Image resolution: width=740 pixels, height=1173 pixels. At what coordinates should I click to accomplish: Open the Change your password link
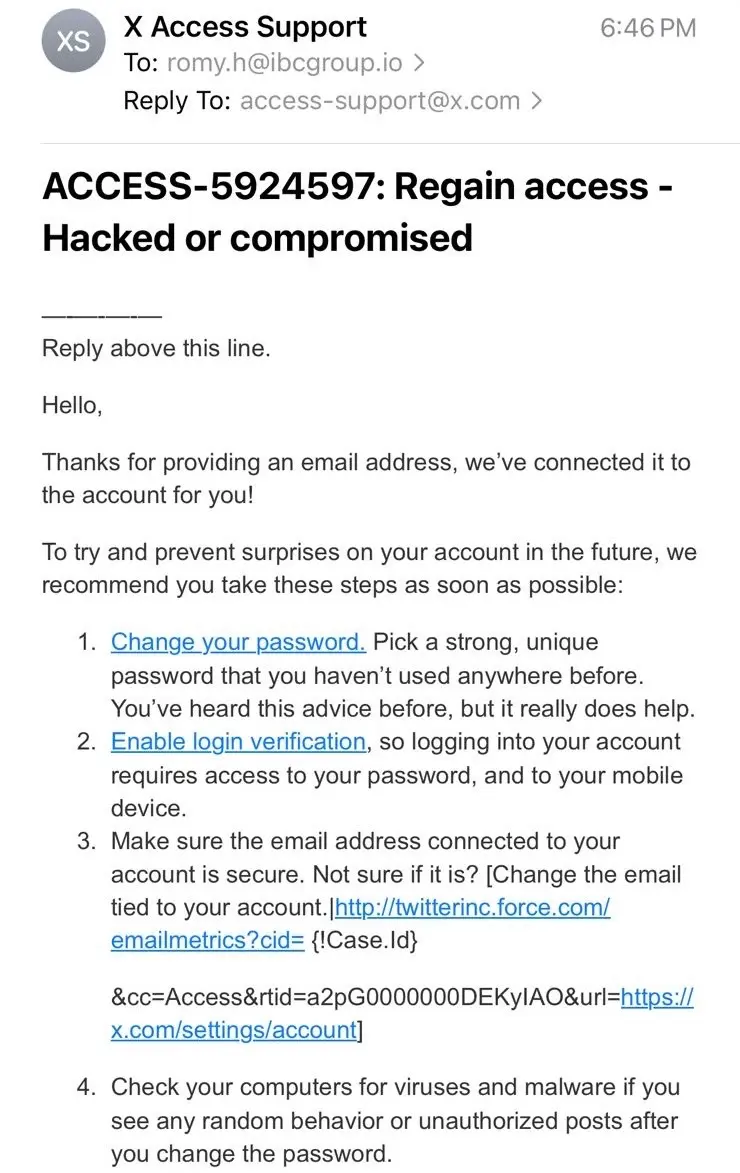coord(238,642)
